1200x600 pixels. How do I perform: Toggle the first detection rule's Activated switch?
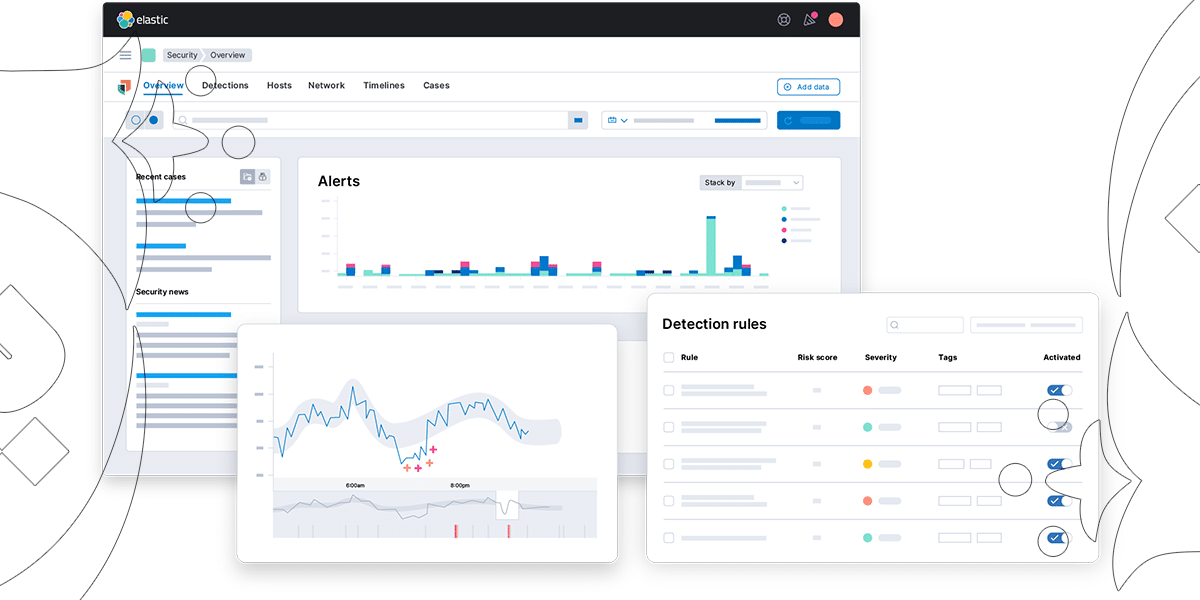pos(1059,390)
